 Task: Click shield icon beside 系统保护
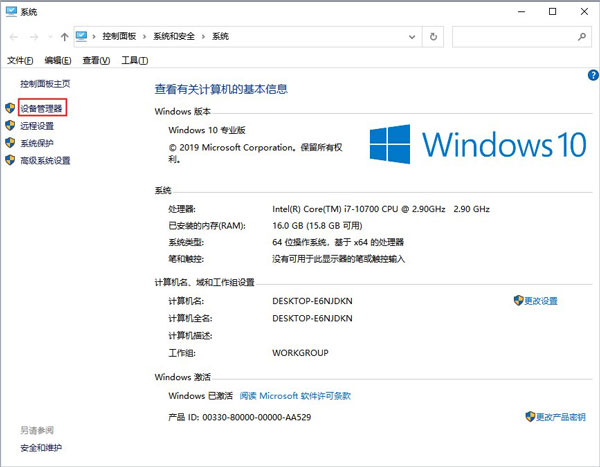(10, 143)
